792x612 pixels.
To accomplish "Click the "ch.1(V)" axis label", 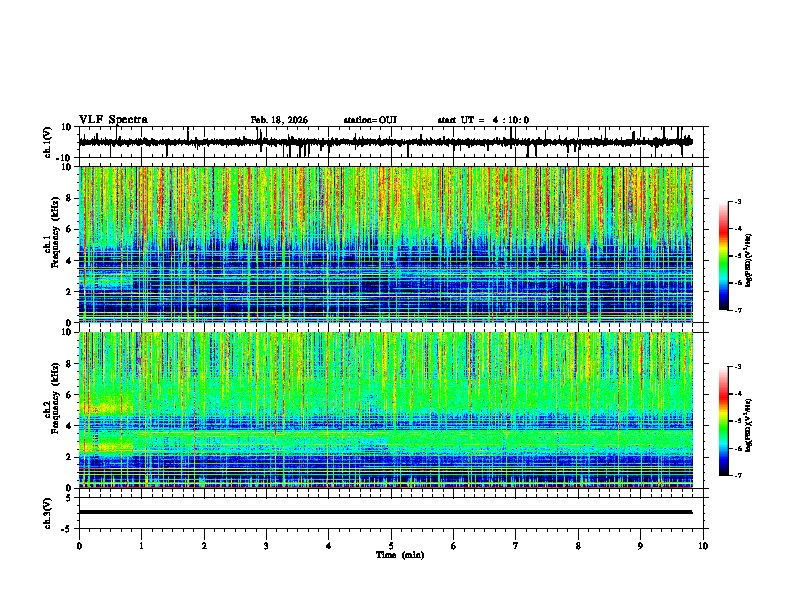I will point(47,142).
